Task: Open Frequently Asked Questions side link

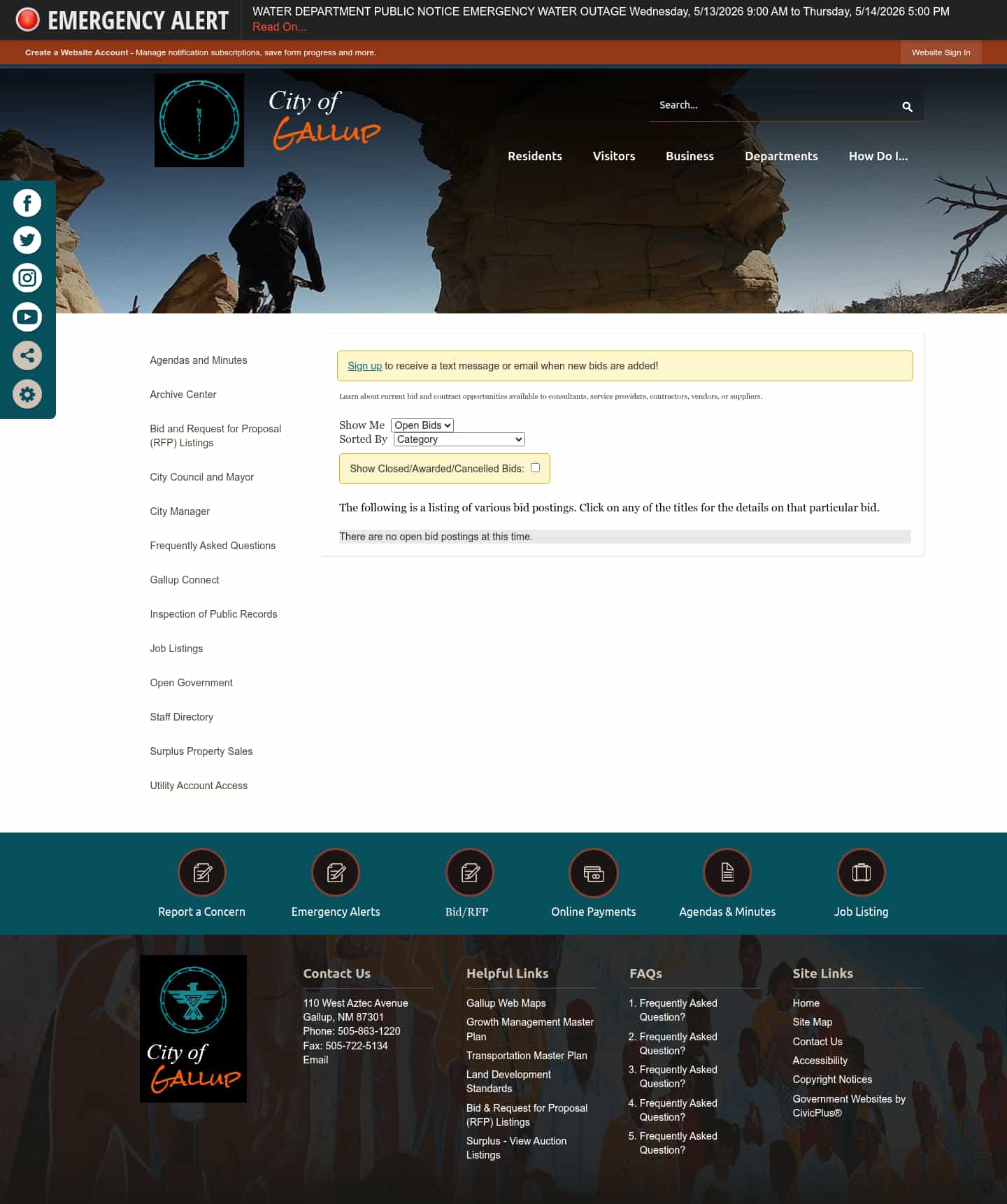Action: point(213,546)
